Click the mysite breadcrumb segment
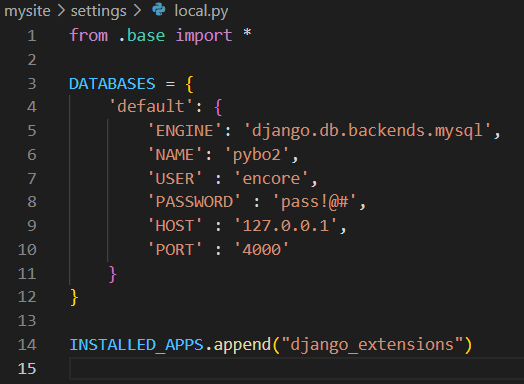The image size is (524, 384). coord(27,11)
